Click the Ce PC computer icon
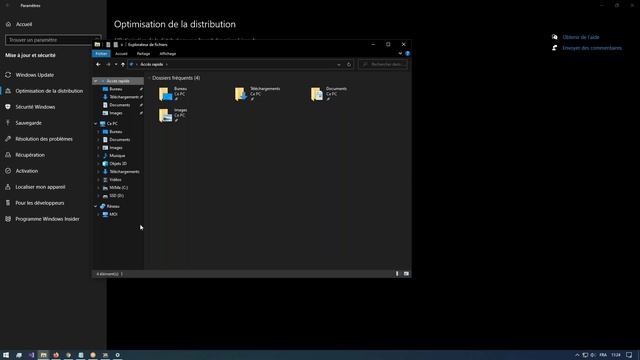 (x=102, y=123)
